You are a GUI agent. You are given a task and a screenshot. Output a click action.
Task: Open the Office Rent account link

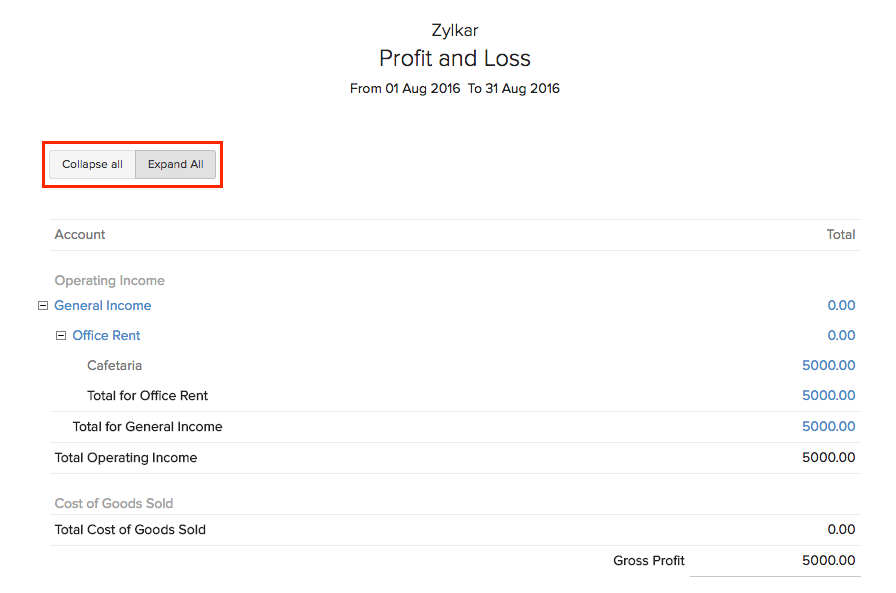[x=106, y=336]
